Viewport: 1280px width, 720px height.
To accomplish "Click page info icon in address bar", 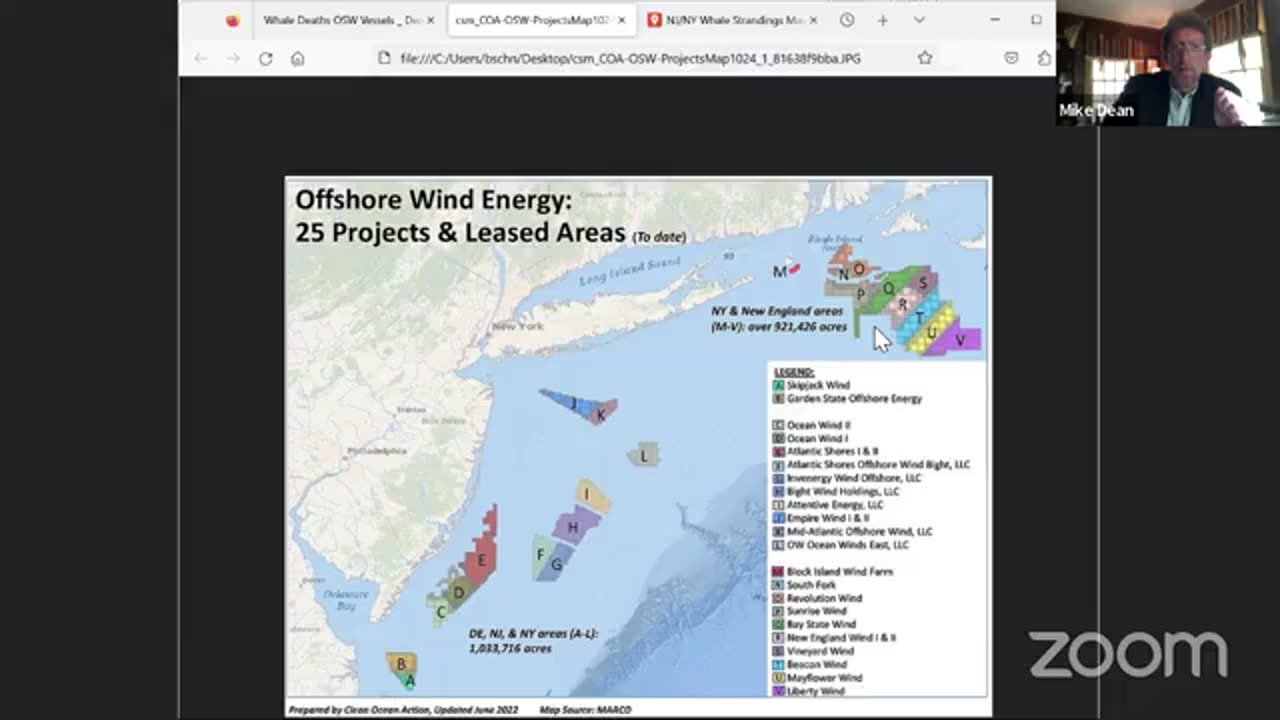I will click(x=384, y=58).
